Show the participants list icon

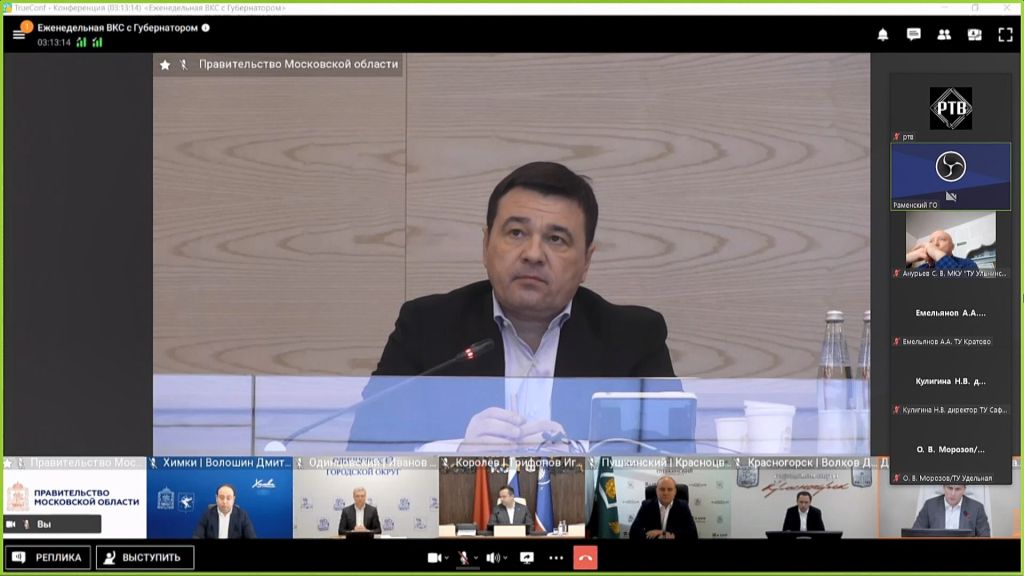pyautogui.click(x=944, y=35)
